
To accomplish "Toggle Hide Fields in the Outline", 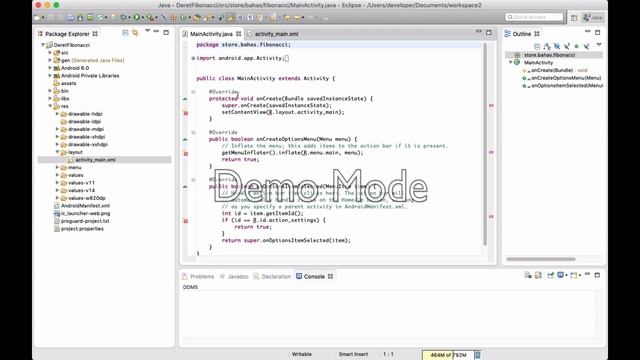I will click(557, 47).
